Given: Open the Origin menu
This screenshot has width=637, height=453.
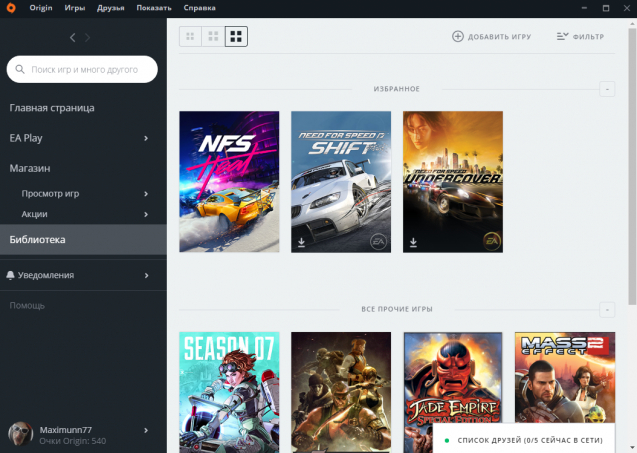Looking at the screenshot, I should [x=41, y=8].
